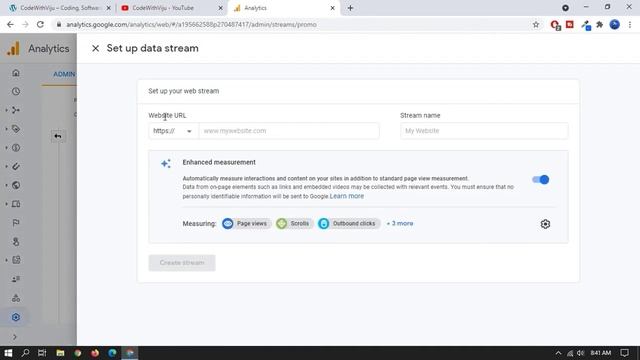Screen dimensions: 640x360
Task: Open Acquisition icon in the Analytics sidebar
Action: [x=16, y=110]
